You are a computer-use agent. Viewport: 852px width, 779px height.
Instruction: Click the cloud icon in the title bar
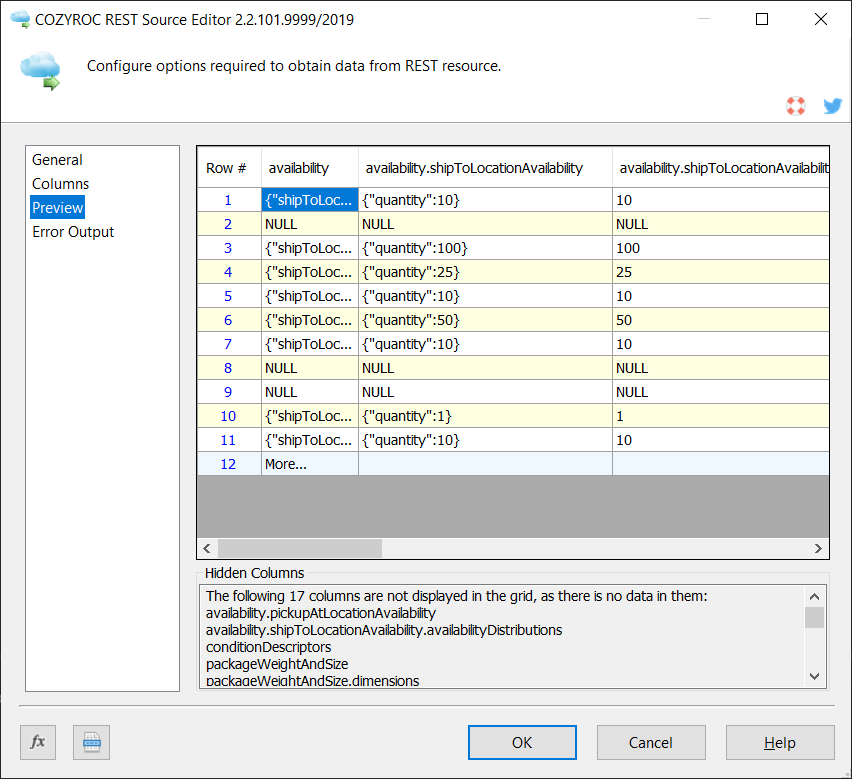click(x=20, y=20)
